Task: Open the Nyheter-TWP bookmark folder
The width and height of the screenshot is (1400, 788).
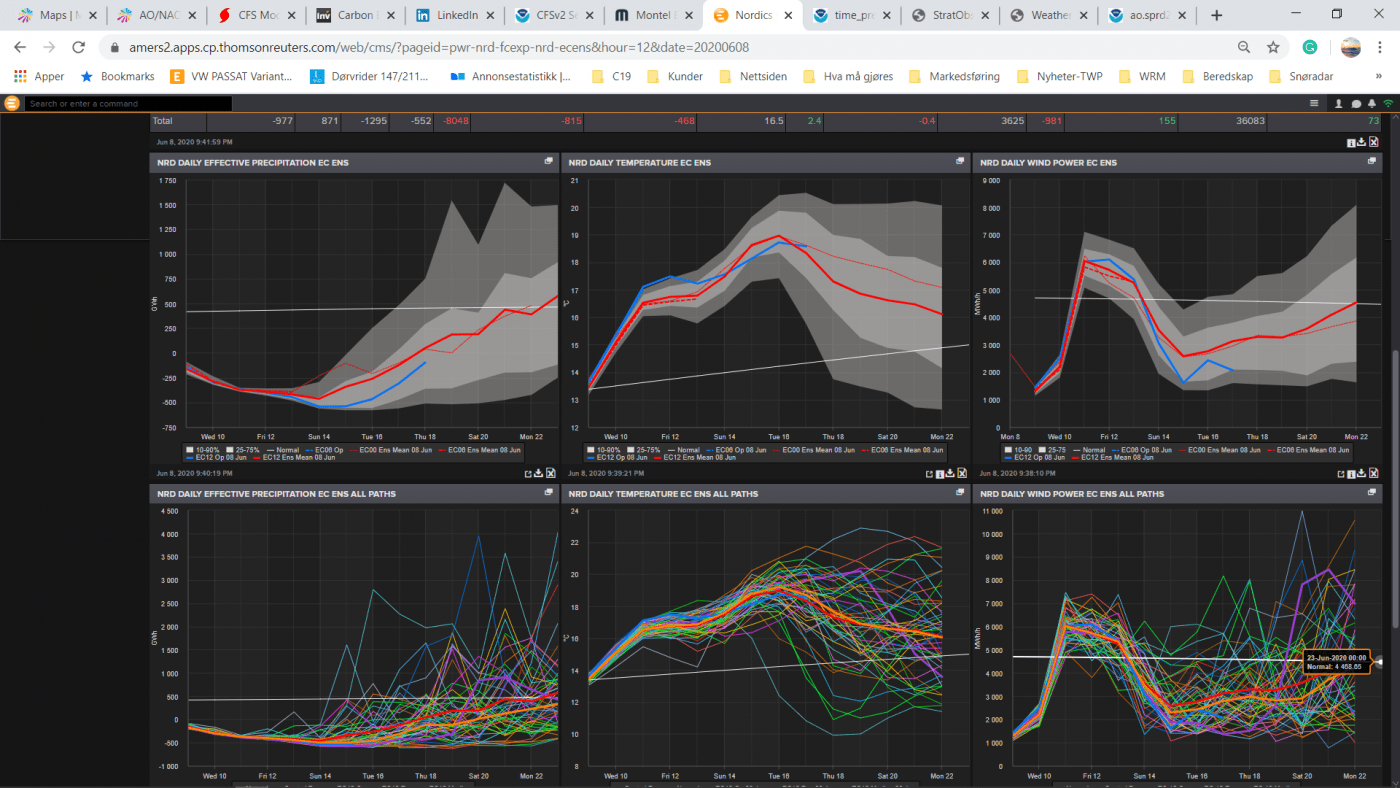Action: click(1059, 76)
